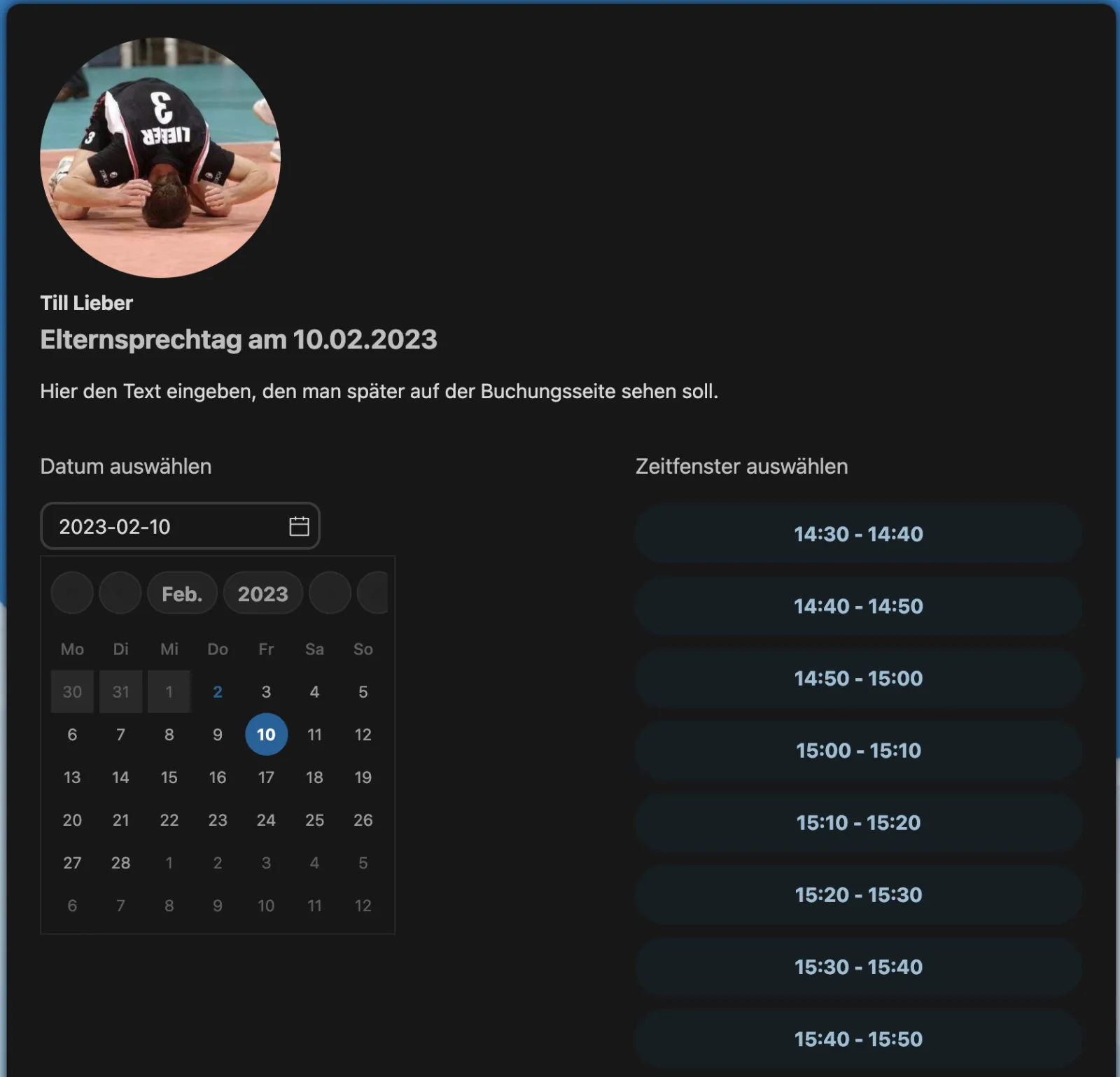Viewport: 1120px width, 1077px height.
Task: Book the 15:40 - 15:50 slot
Action: point(858,1039)
